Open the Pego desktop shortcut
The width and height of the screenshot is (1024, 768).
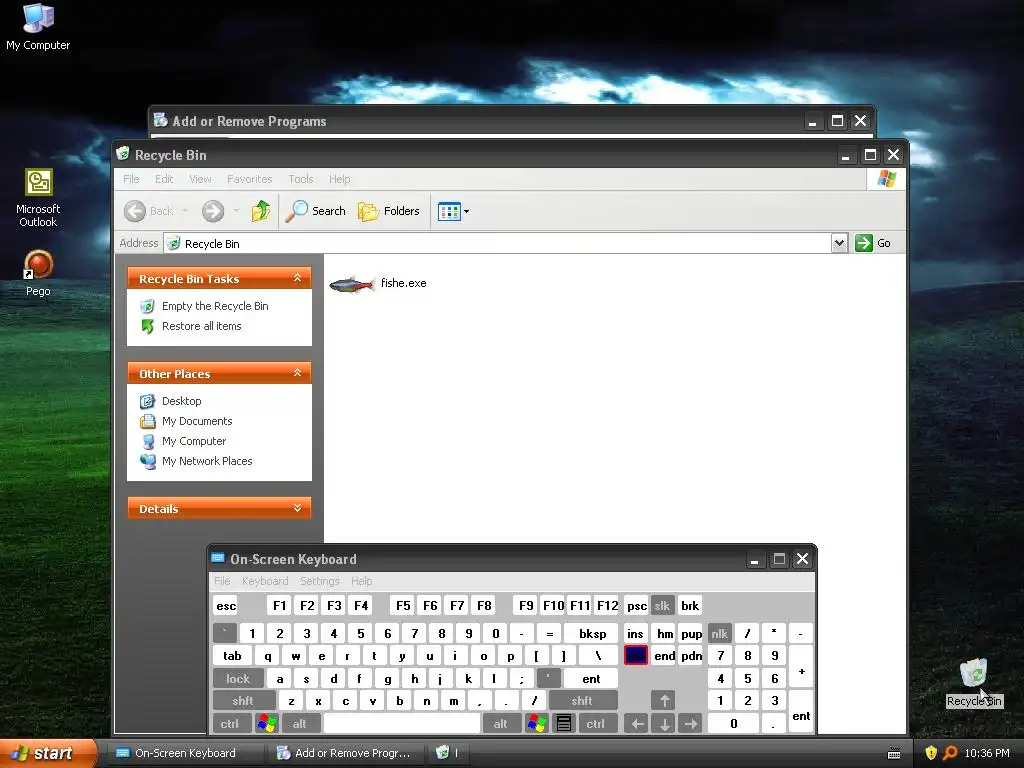click(38, 274)
